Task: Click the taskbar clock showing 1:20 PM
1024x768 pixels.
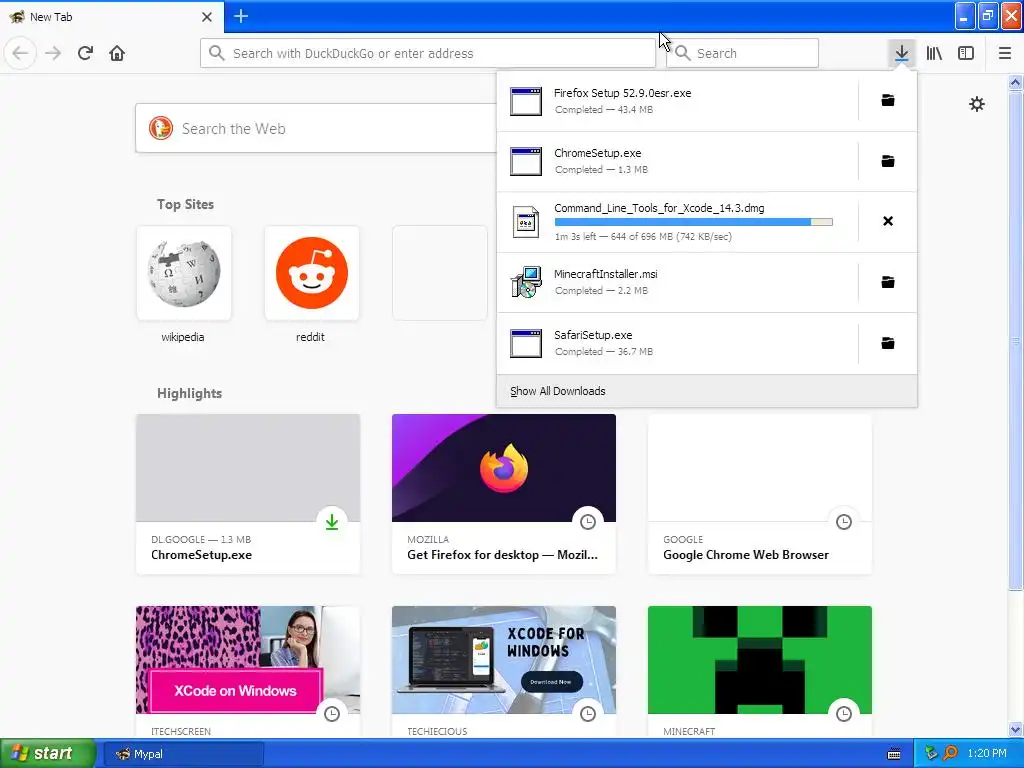Action: [x=987, y=754]
